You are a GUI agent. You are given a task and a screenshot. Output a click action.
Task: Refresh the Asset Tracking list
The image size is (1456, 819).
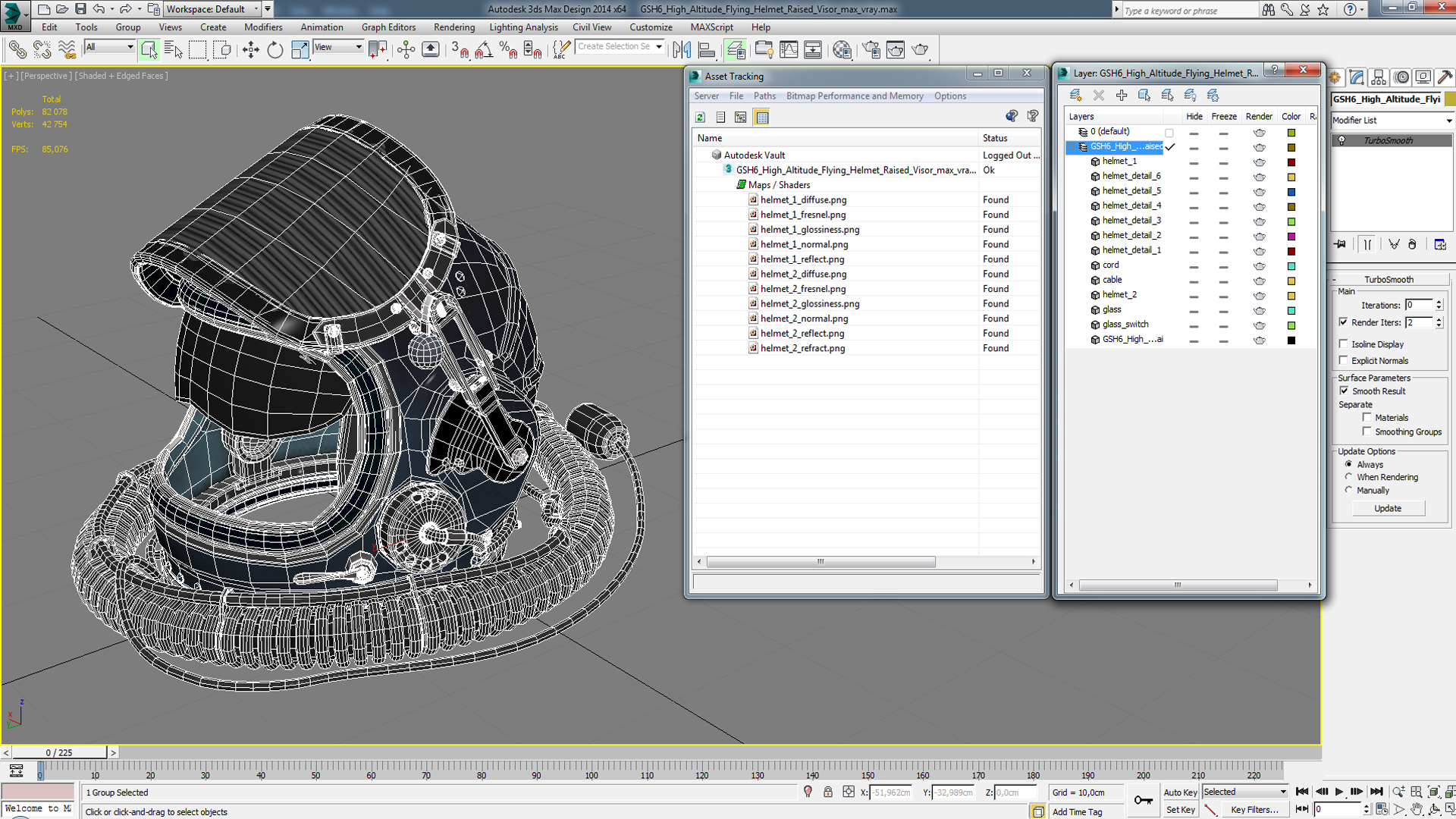[701, 117]
